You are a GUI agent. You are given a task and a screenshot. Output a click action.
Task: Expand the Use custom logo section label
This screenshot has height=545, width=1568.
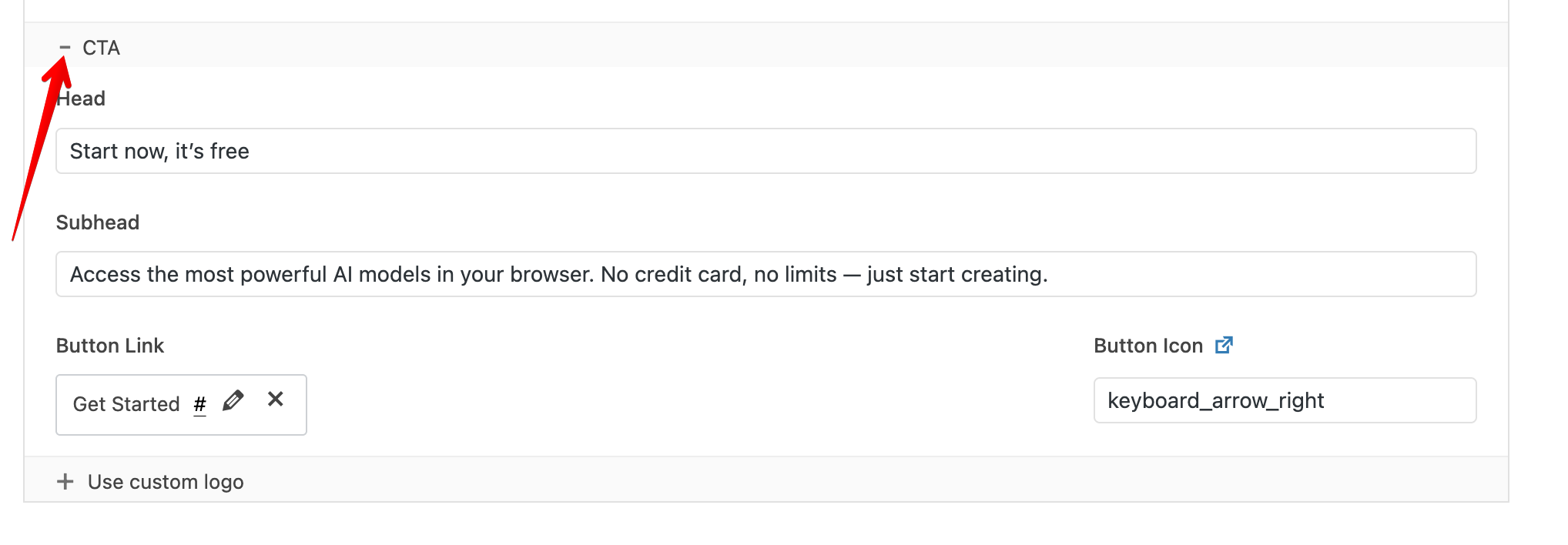[x=166, y=482]
